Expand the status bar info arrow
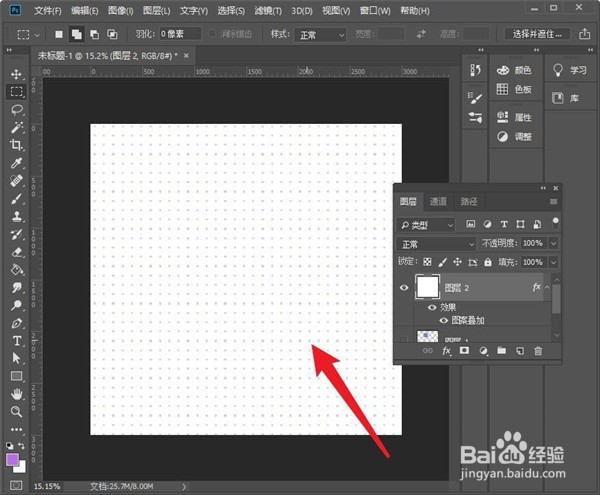This screenshot has height=495, width=600. [184, 487]
